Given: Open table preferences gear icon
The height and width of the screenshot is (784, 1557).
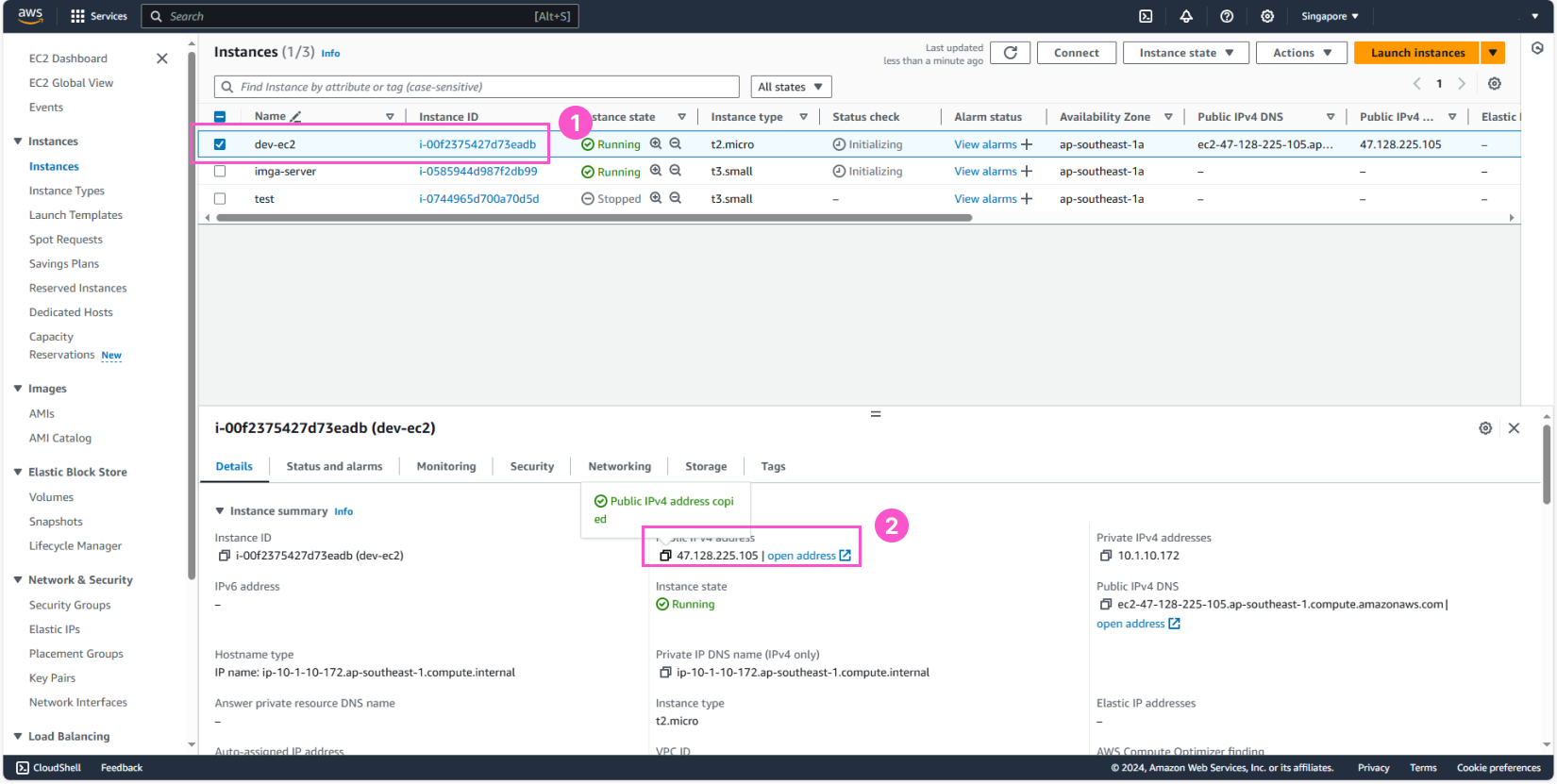Looking at the screenshot, I should [1495, 84].
